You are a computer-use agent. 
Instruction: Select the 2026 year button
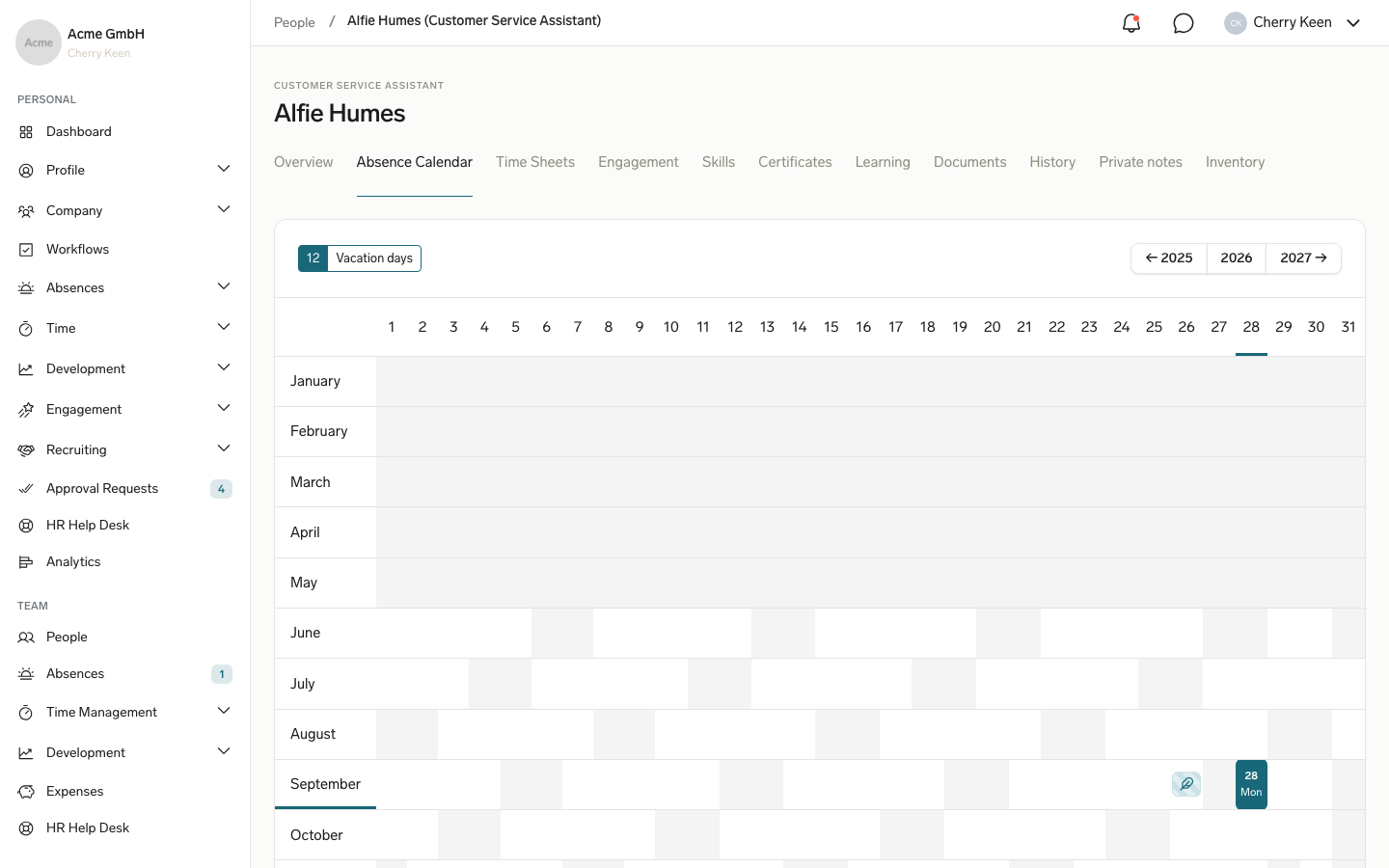coord(1237,258)
